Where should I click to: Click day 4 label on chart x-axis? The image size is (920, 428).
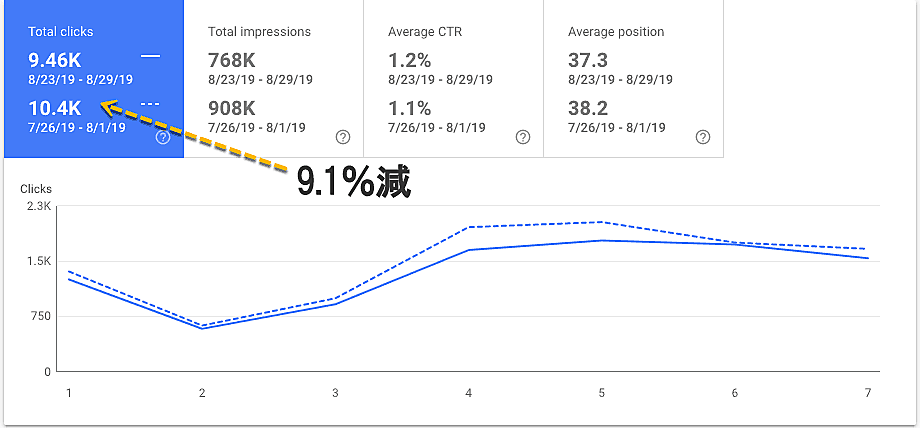(468, 393)
